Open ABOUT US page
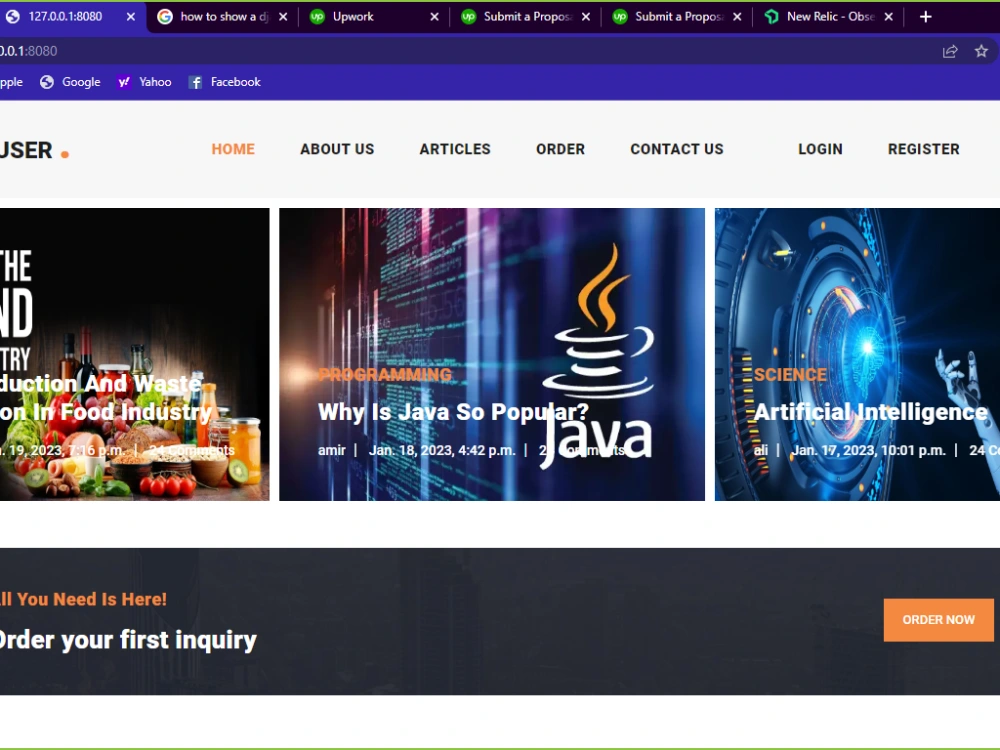Screen dimensions: 1000x750 (337, 149)
